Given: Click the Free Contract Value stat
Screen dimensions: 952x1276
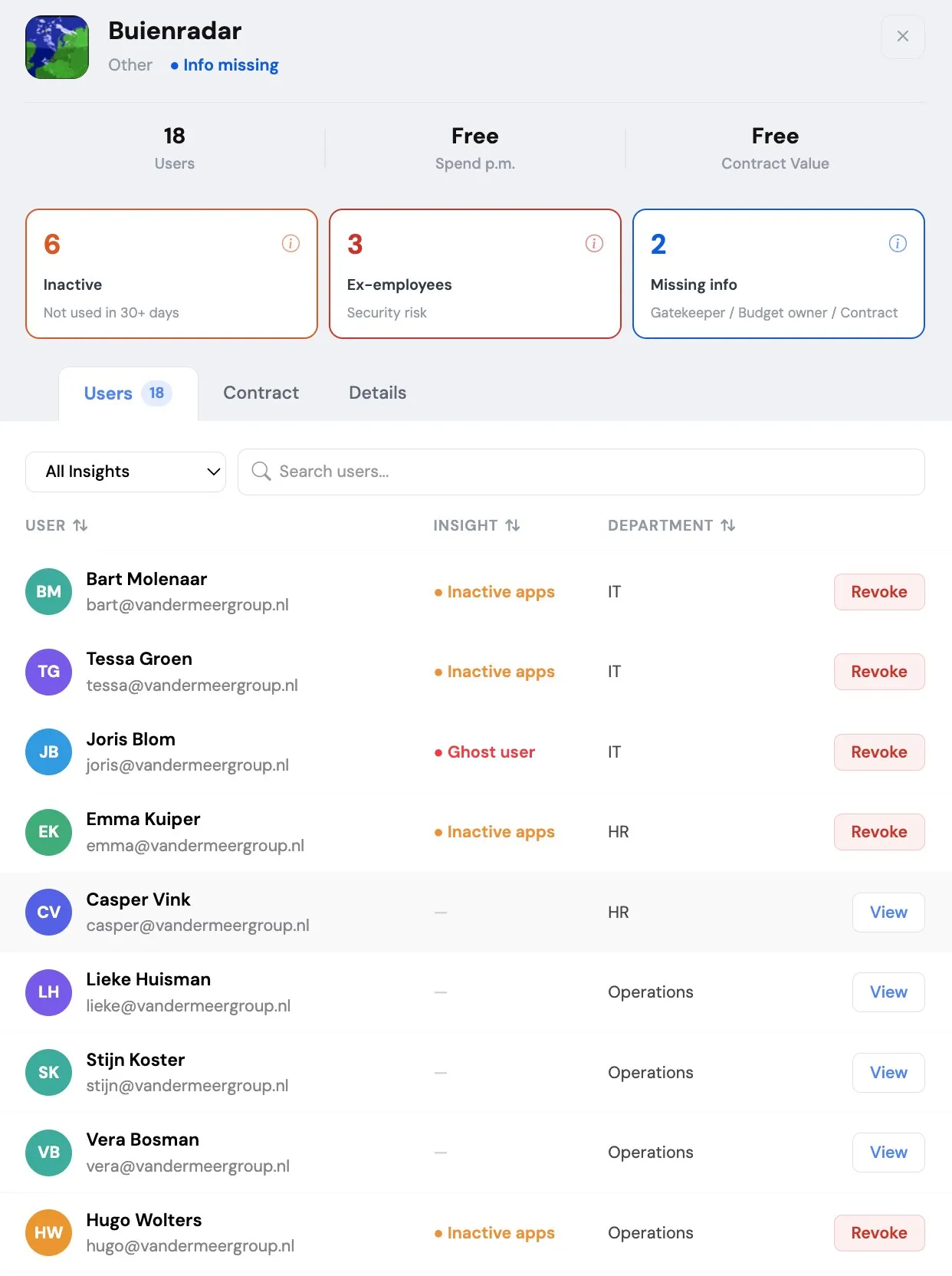Looking at the screenshot, I should tap(775, 148).
